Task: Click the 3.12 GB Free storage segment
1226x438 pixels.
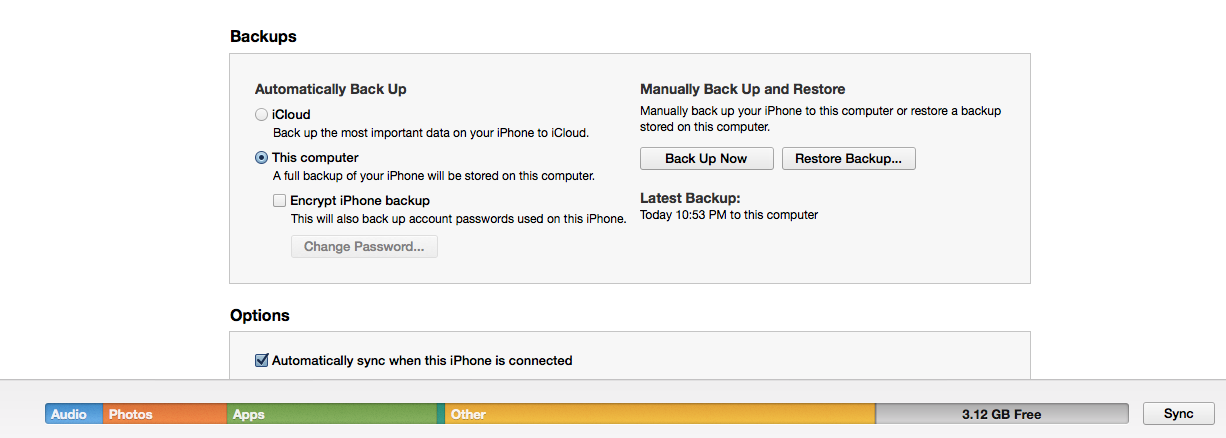Action: coord(1001,414)
